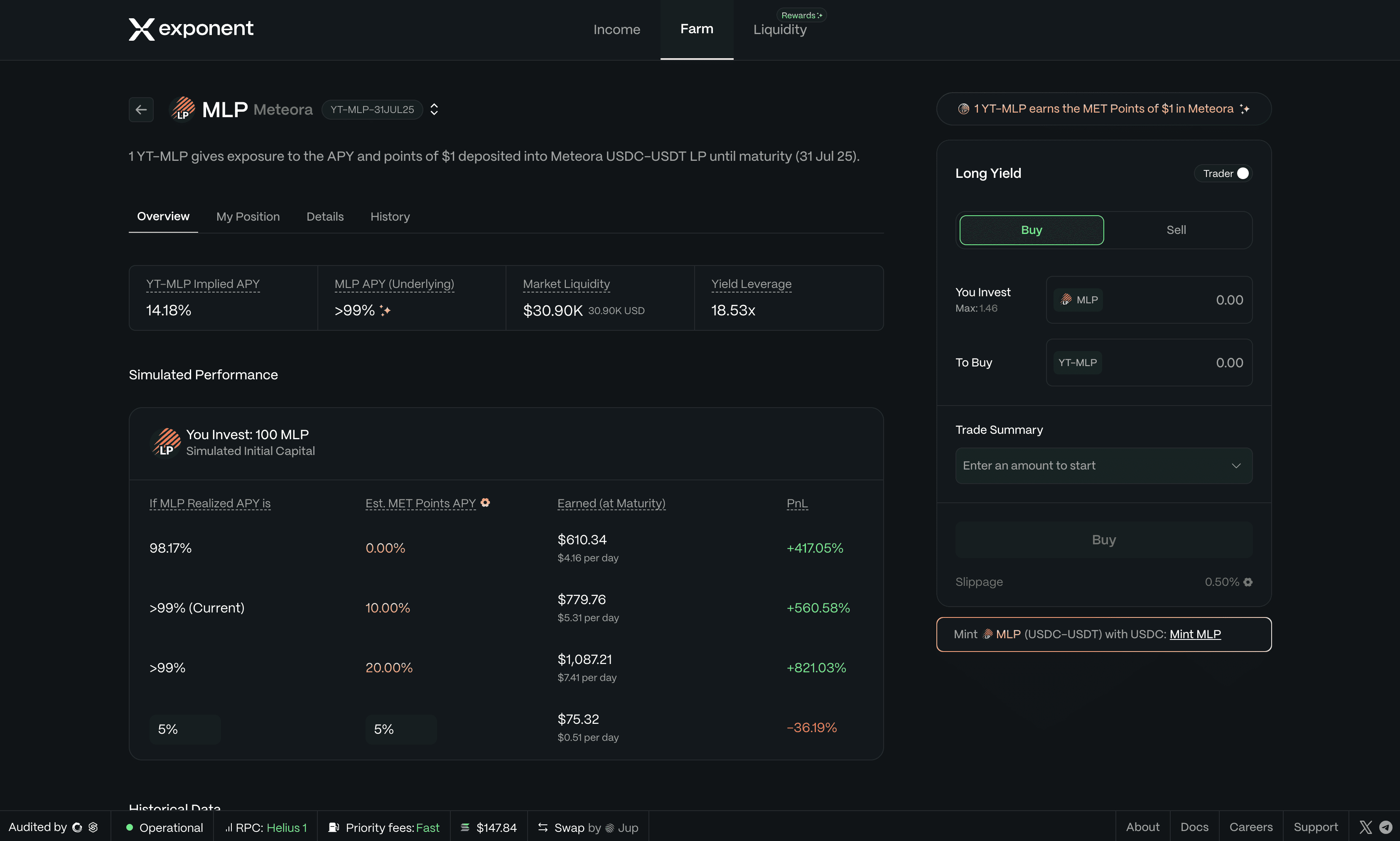
Task: Open the Telegram footer icon
Action: click(x=1386, y=827)
